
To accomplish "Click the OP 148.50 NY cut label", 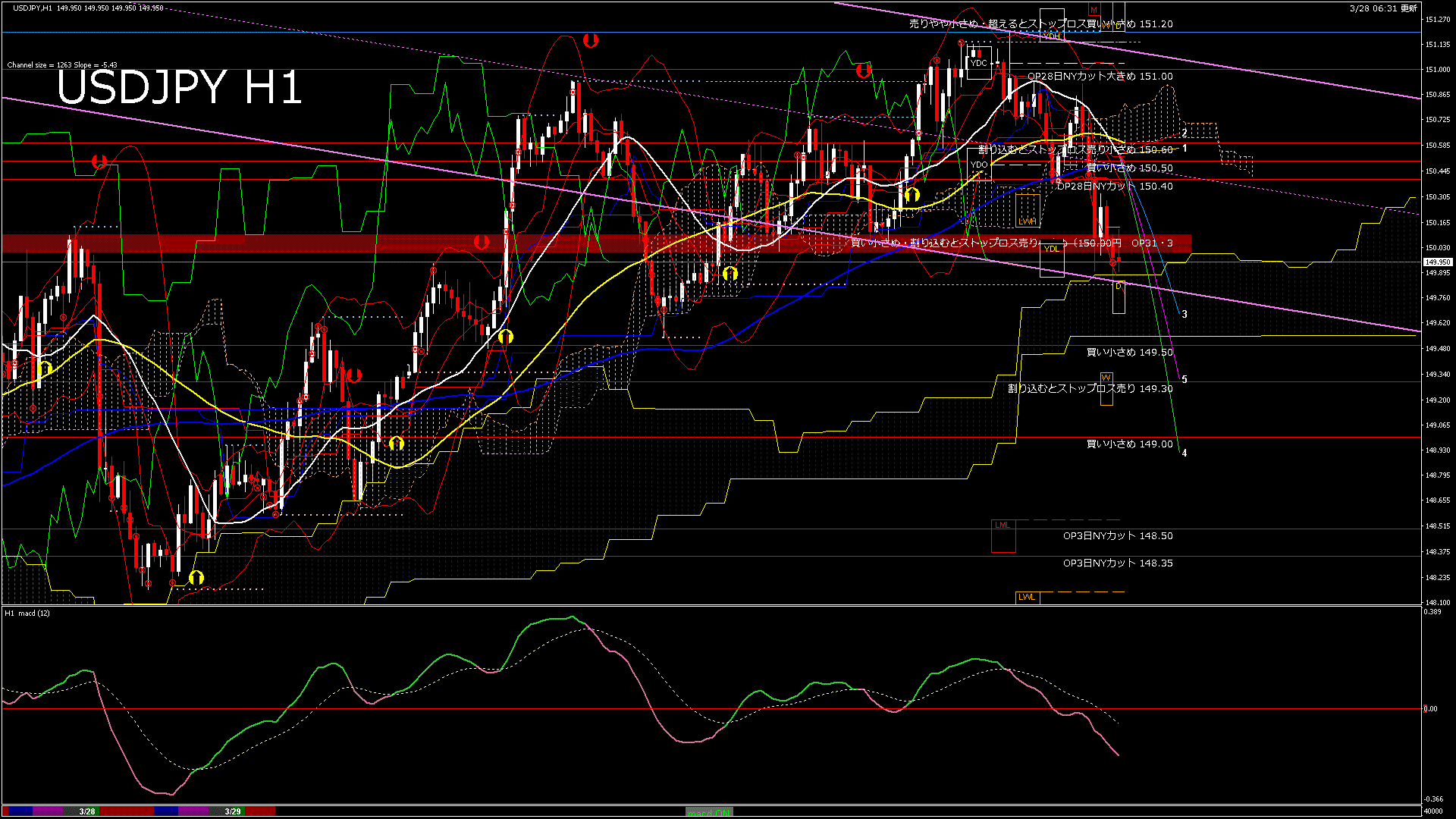I will click(x=1117, y=536).
